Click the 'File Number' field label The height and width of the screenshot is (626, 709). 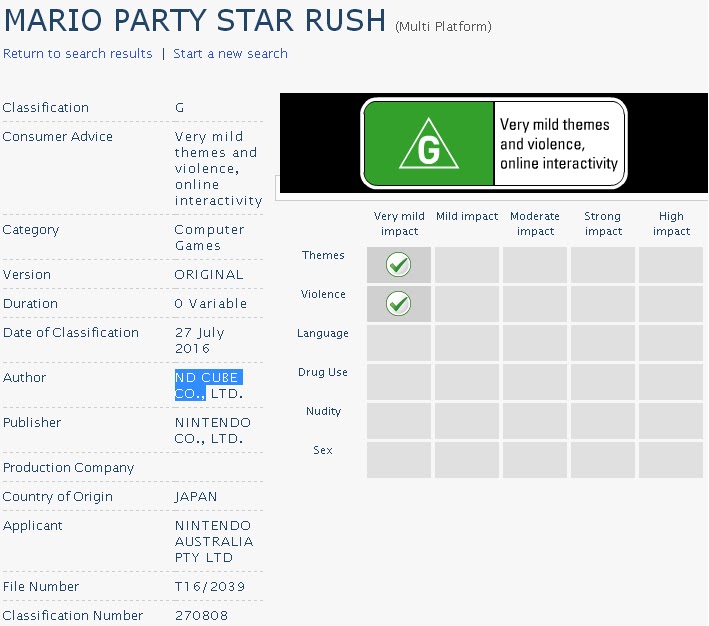[x=41, y=587]
